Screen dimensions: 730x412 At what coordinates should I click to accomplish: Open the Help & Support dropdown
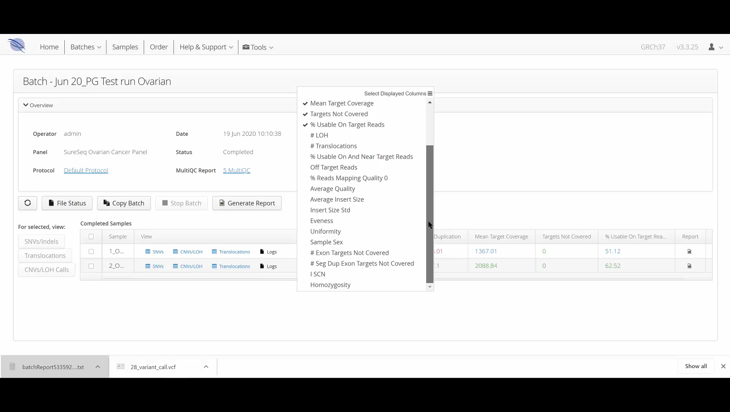tap(205, 47)
